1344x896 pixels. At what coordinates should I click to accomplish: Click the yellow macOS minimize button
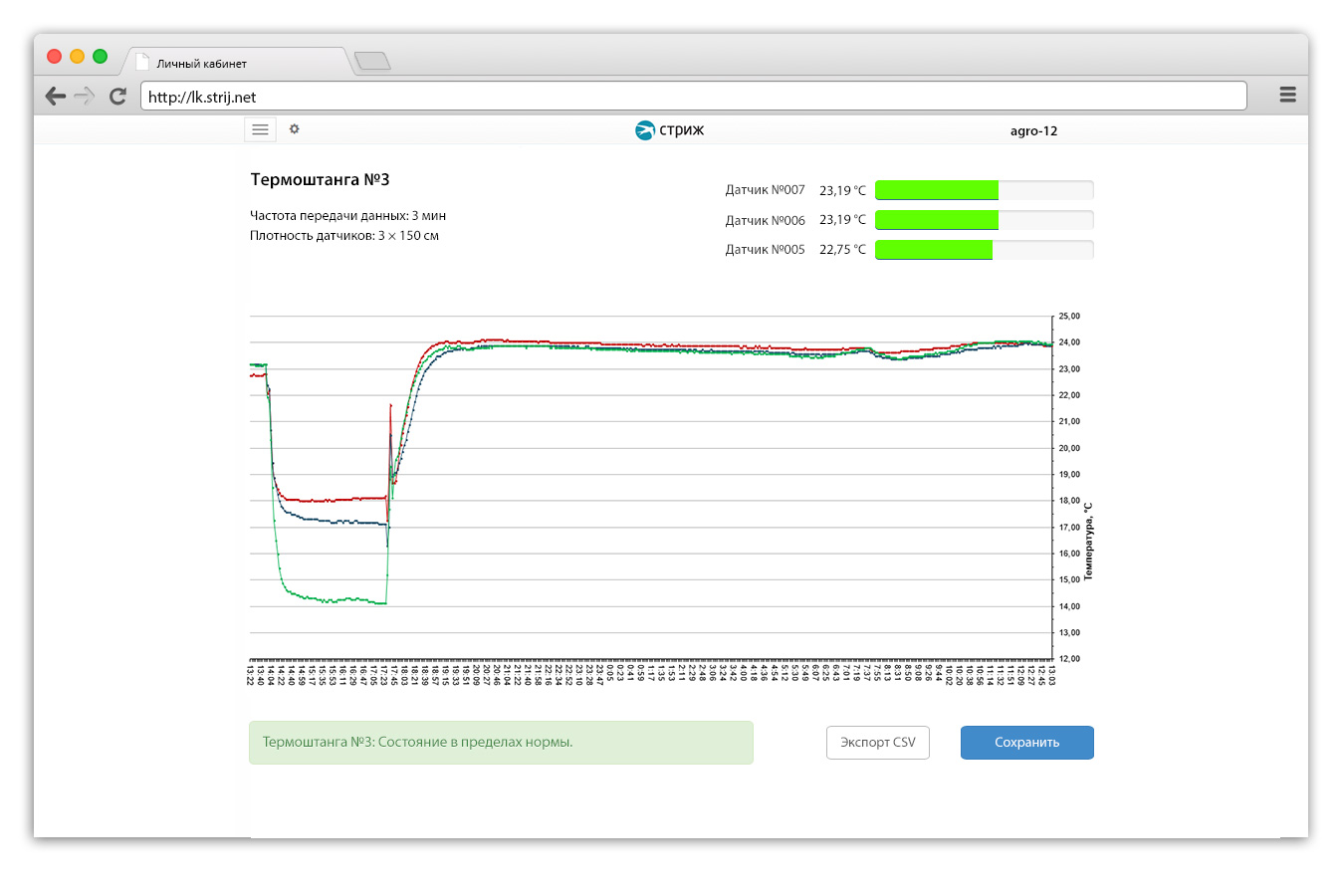click(77, 56)
